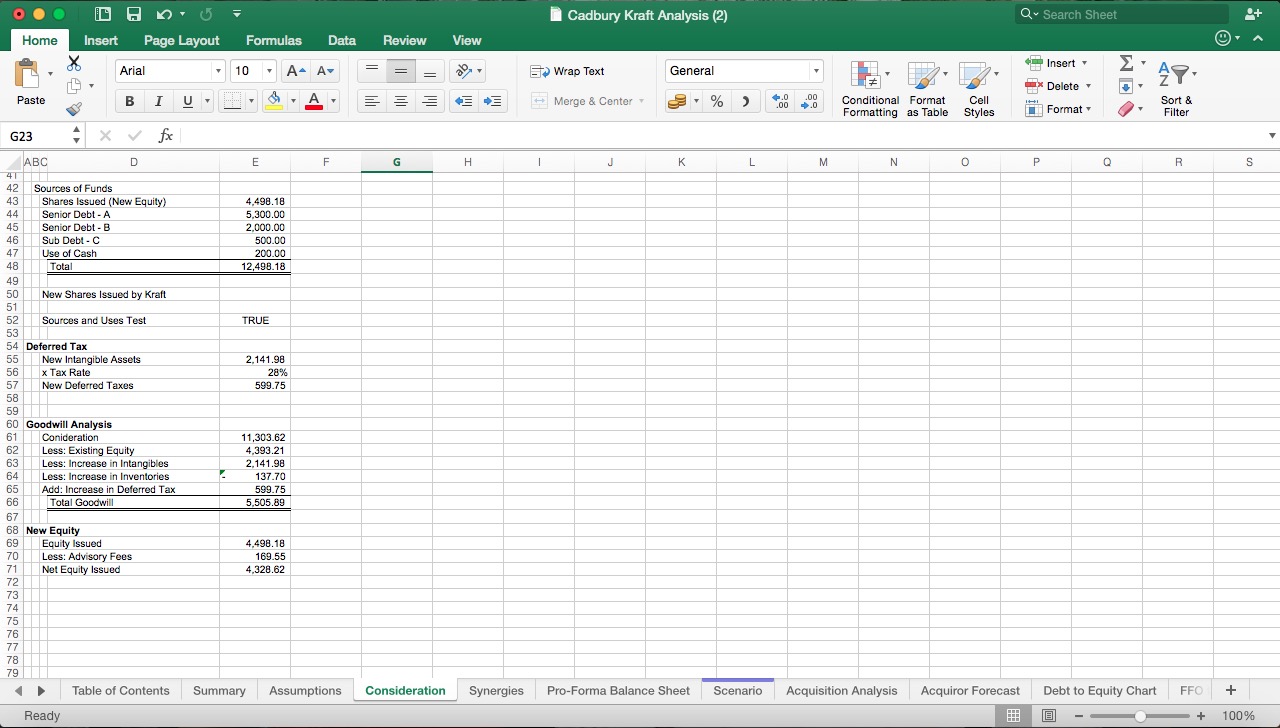
Task: Align text right icon
Action: click(x=430, y=101)
